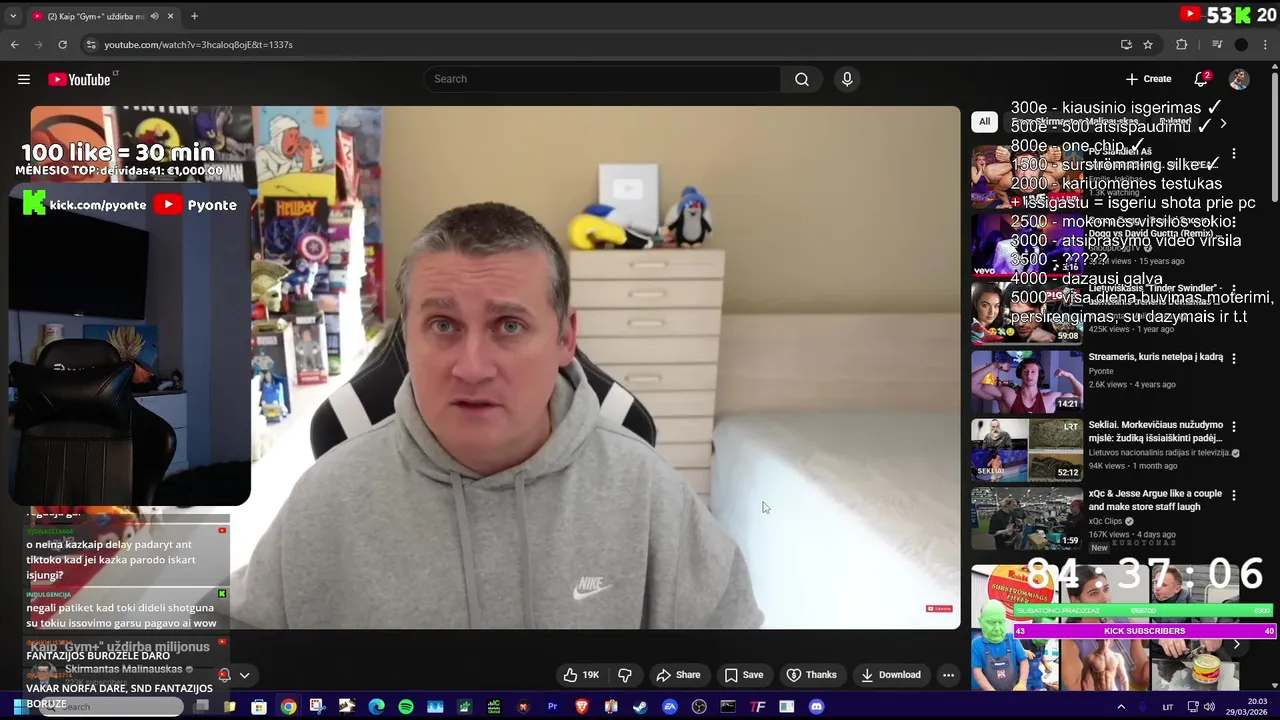Open the Pyonte channel link on Streameris video
The image size is (1280, 720).
point(1101,371)
